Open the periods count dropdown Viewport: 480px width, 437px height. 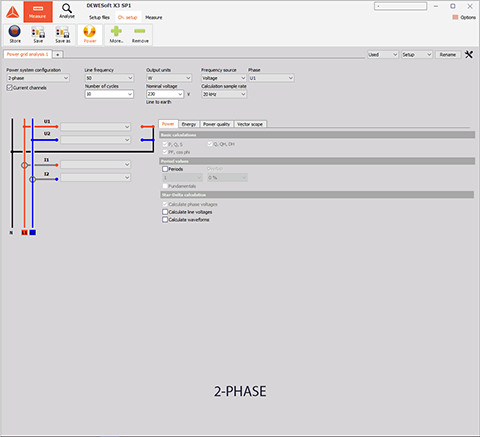coord(182,178)
